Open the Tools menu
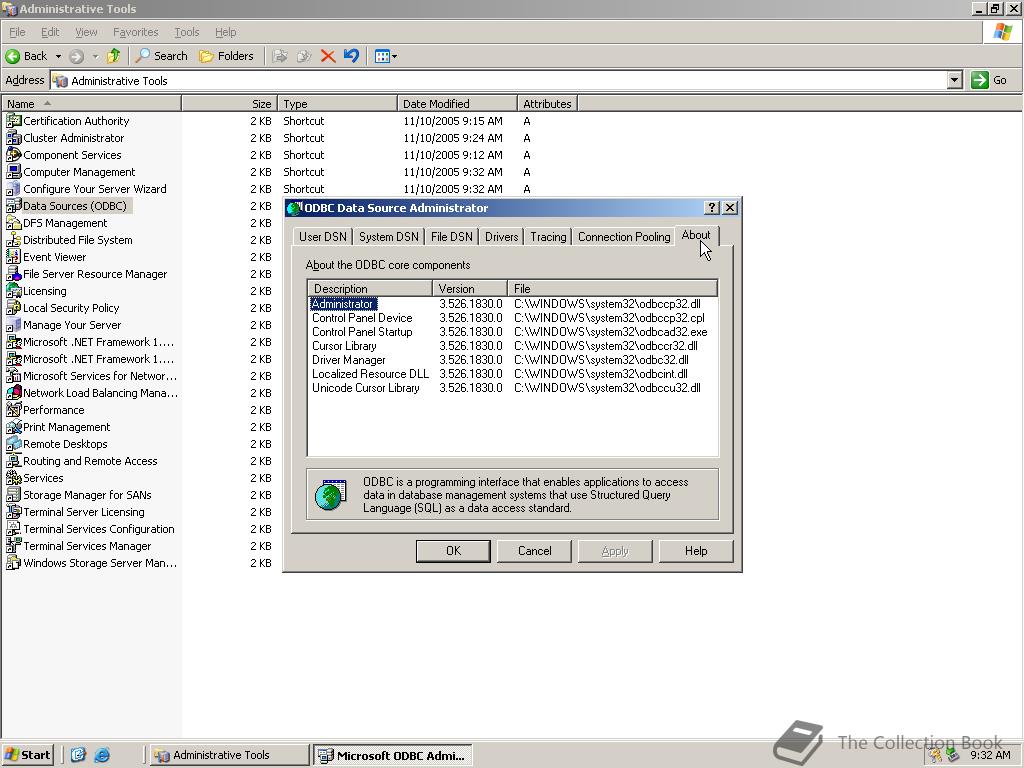 [186, 32]
